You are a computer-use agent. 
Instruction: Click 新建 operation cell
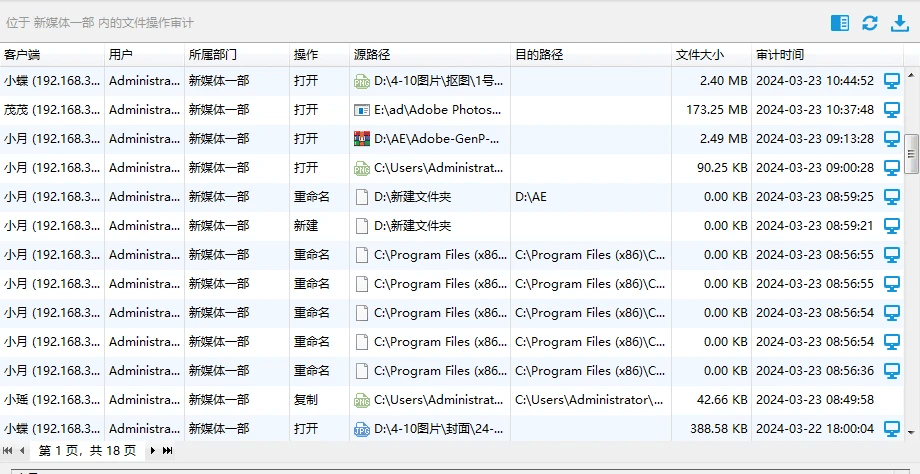306,226
